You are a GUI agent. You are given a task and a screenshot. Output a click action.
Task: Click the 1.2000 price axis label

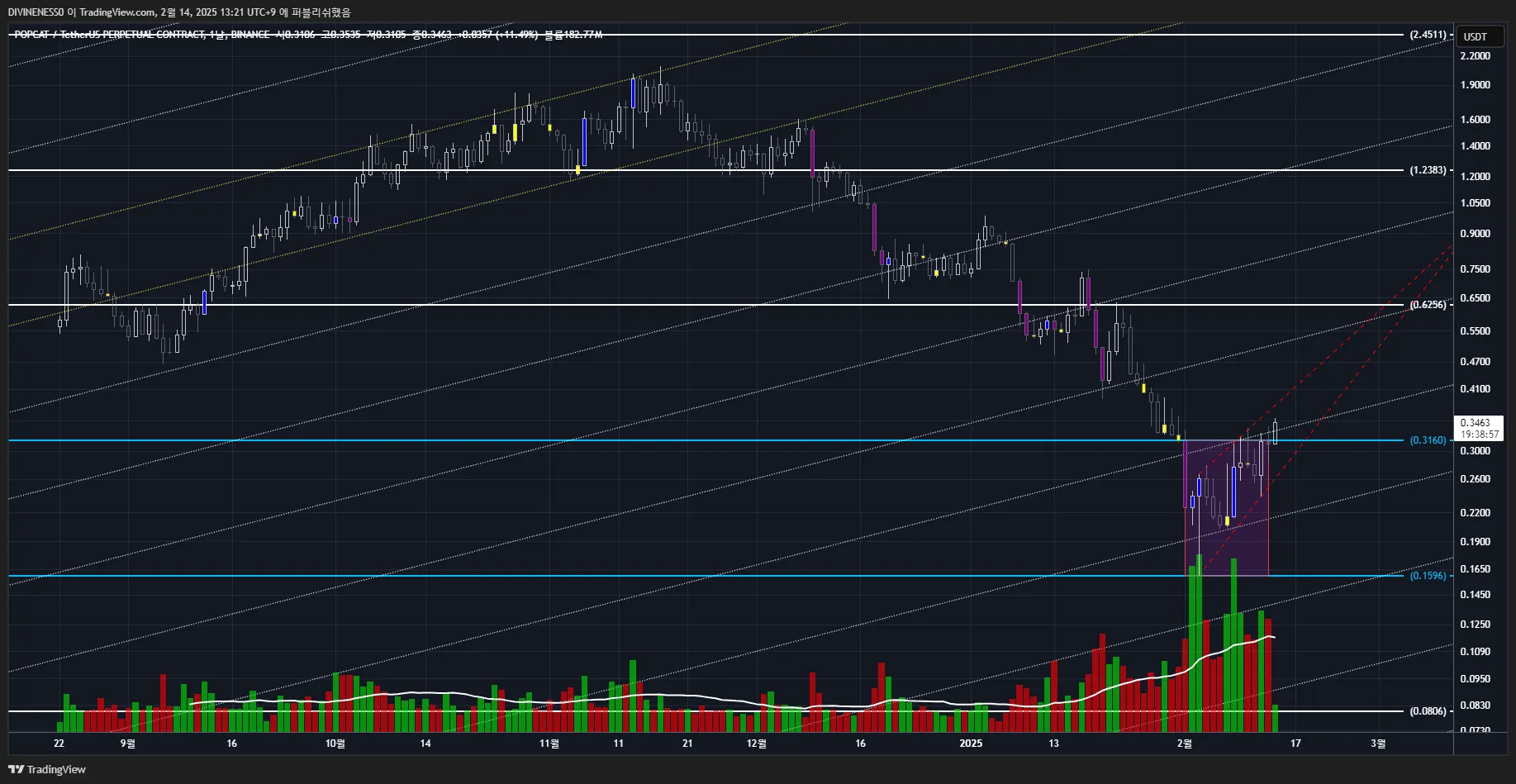1476,177
